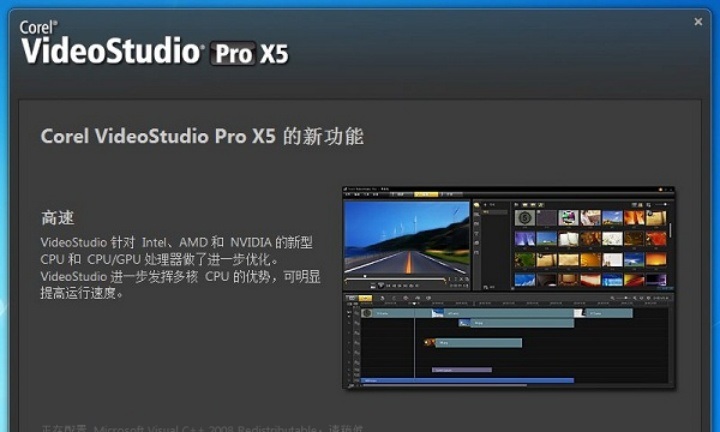This screenshot has width=720, height=432.
Task: Click the line mentioning Intel、AMD 和 NVIDIA
Action: click(177, 242)
